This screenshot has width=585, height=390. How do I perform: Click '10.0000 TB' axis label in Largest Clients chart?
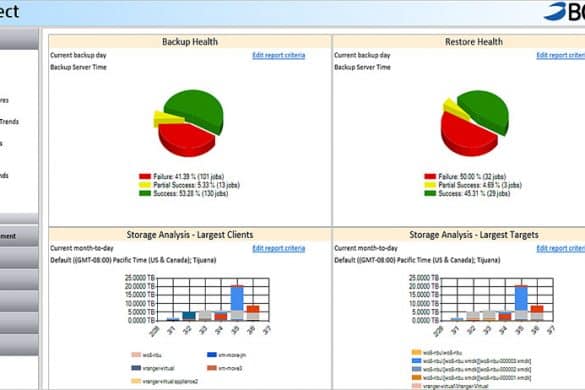coord(140,303)
